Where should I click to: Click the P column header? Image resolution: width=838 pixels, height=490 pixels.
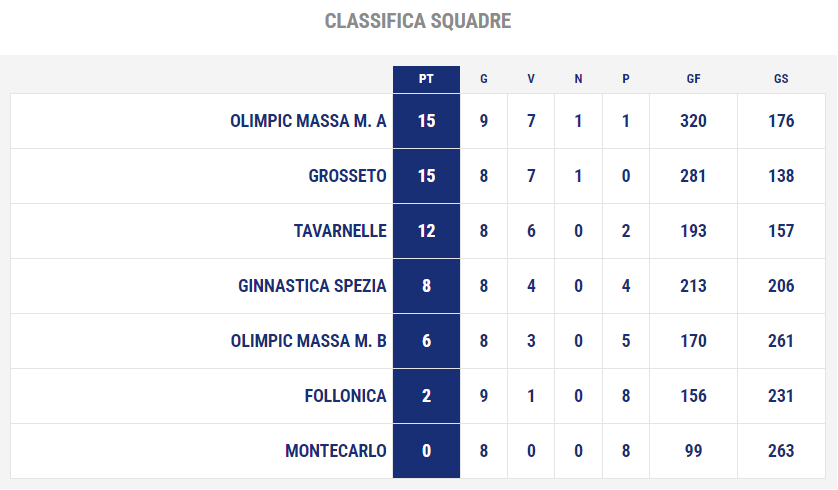pyautogui.click(x=626, y=79)
